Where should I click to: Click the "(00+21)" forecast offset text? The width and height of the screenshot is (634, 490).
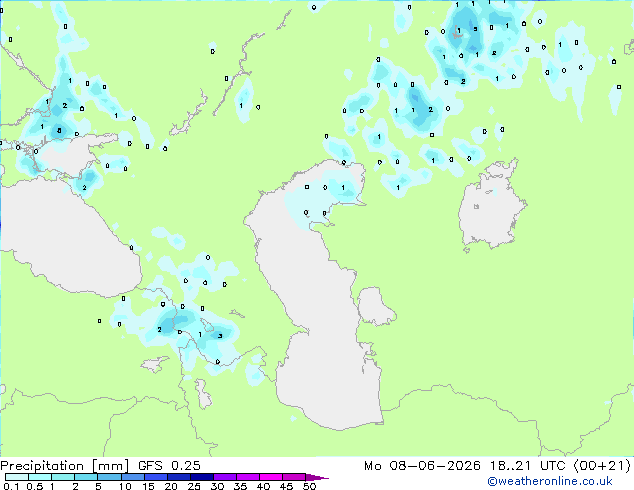602,466
